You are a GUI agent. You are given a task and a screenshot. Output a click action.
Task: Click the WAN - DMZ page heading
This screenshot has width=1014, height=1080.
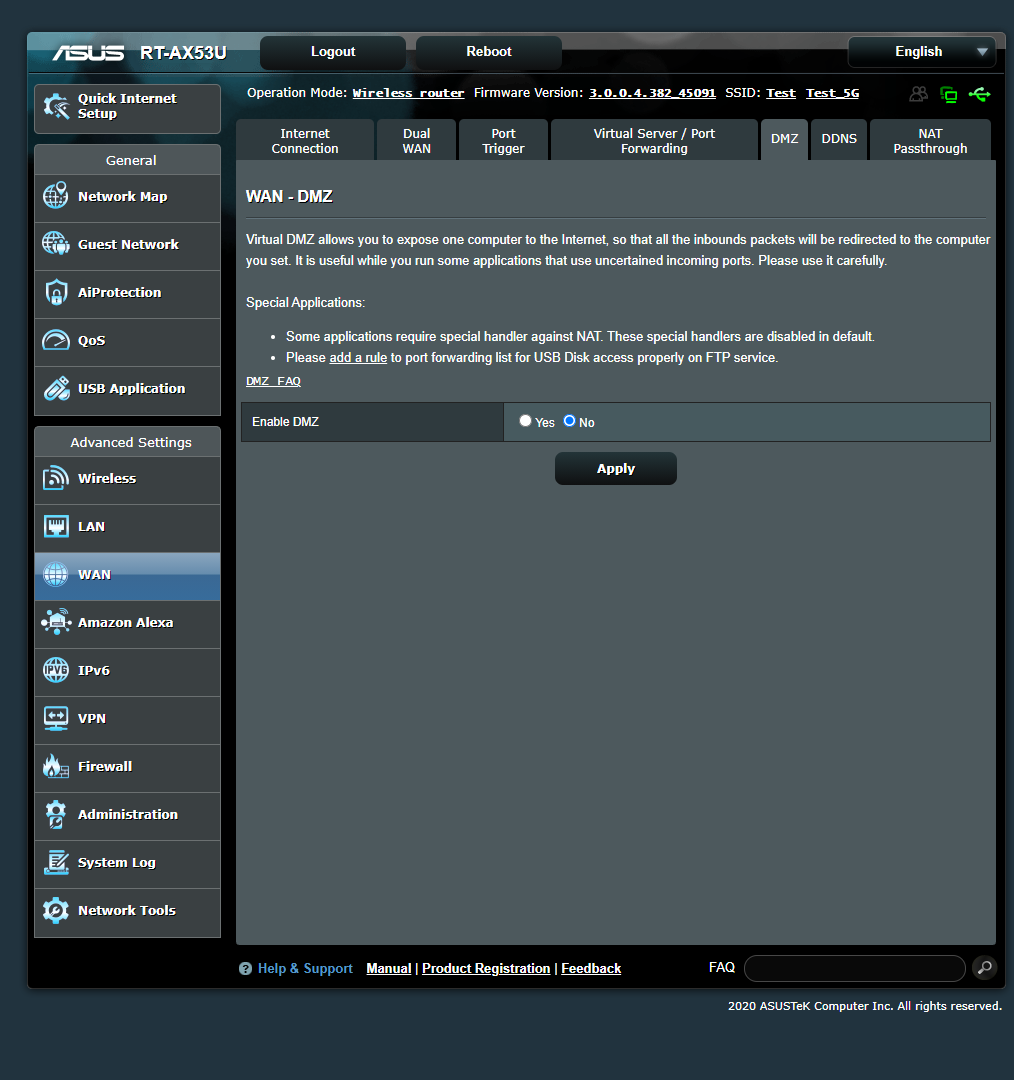coord(289,196)
